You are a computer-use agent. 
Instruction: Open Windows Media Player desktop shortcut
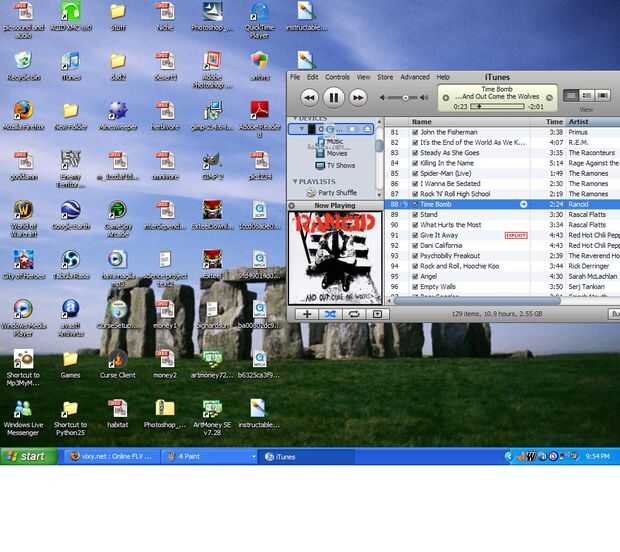tap(23, 318)
